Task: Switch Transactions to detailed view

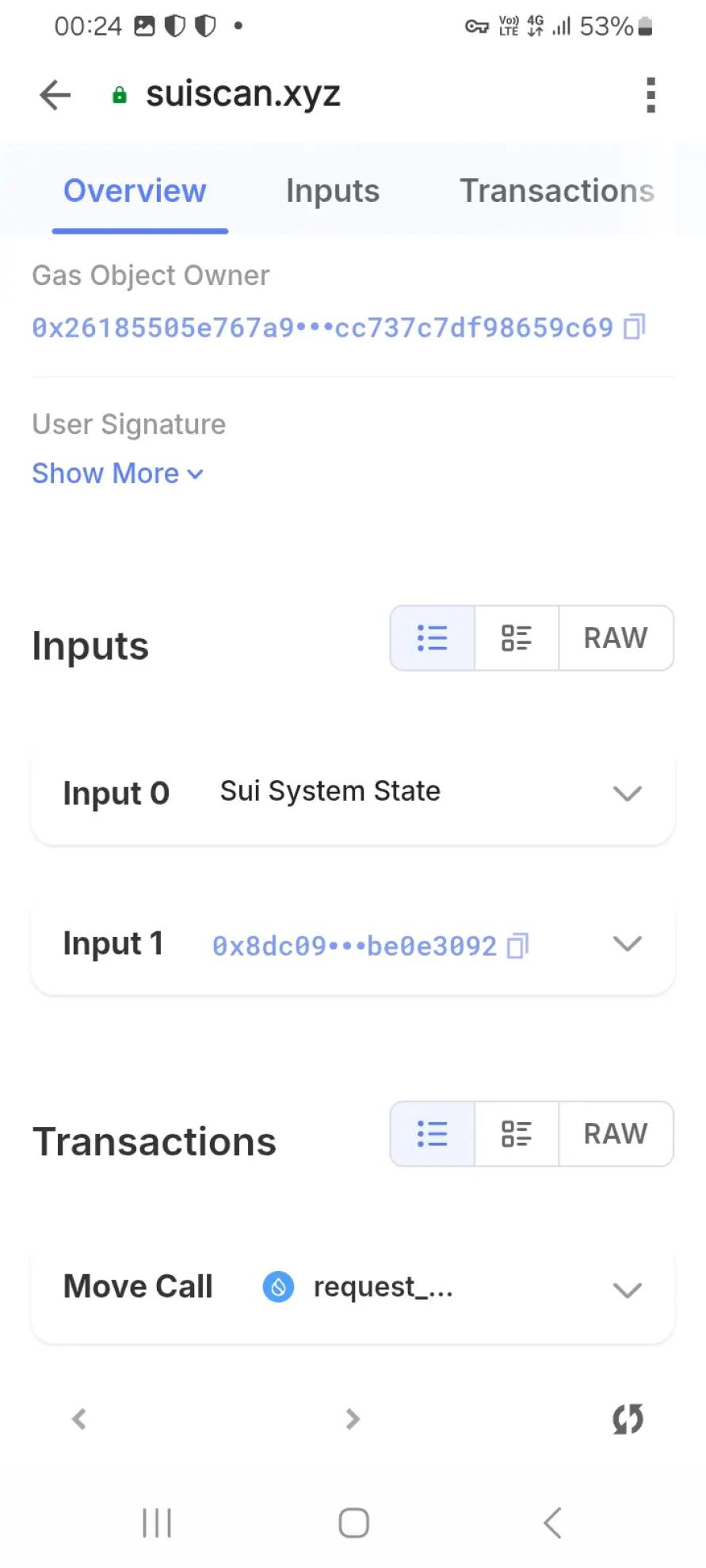Action: click(x=517, y=1134)
